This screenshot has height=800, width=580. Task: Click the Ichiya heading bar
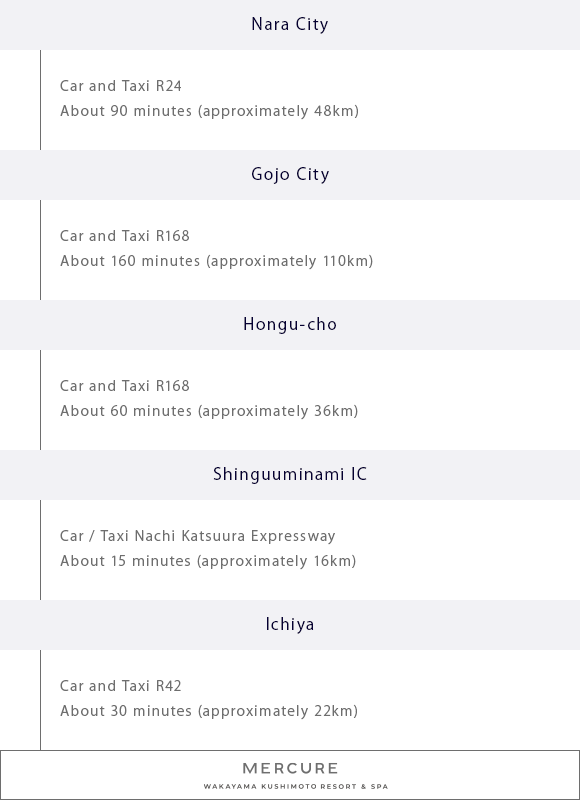click(290, 624)
